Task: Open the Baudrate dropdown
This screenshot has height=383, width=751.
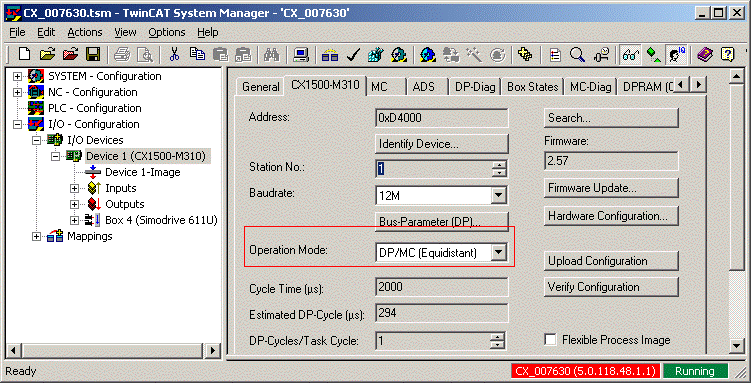Action: point(499,195)
